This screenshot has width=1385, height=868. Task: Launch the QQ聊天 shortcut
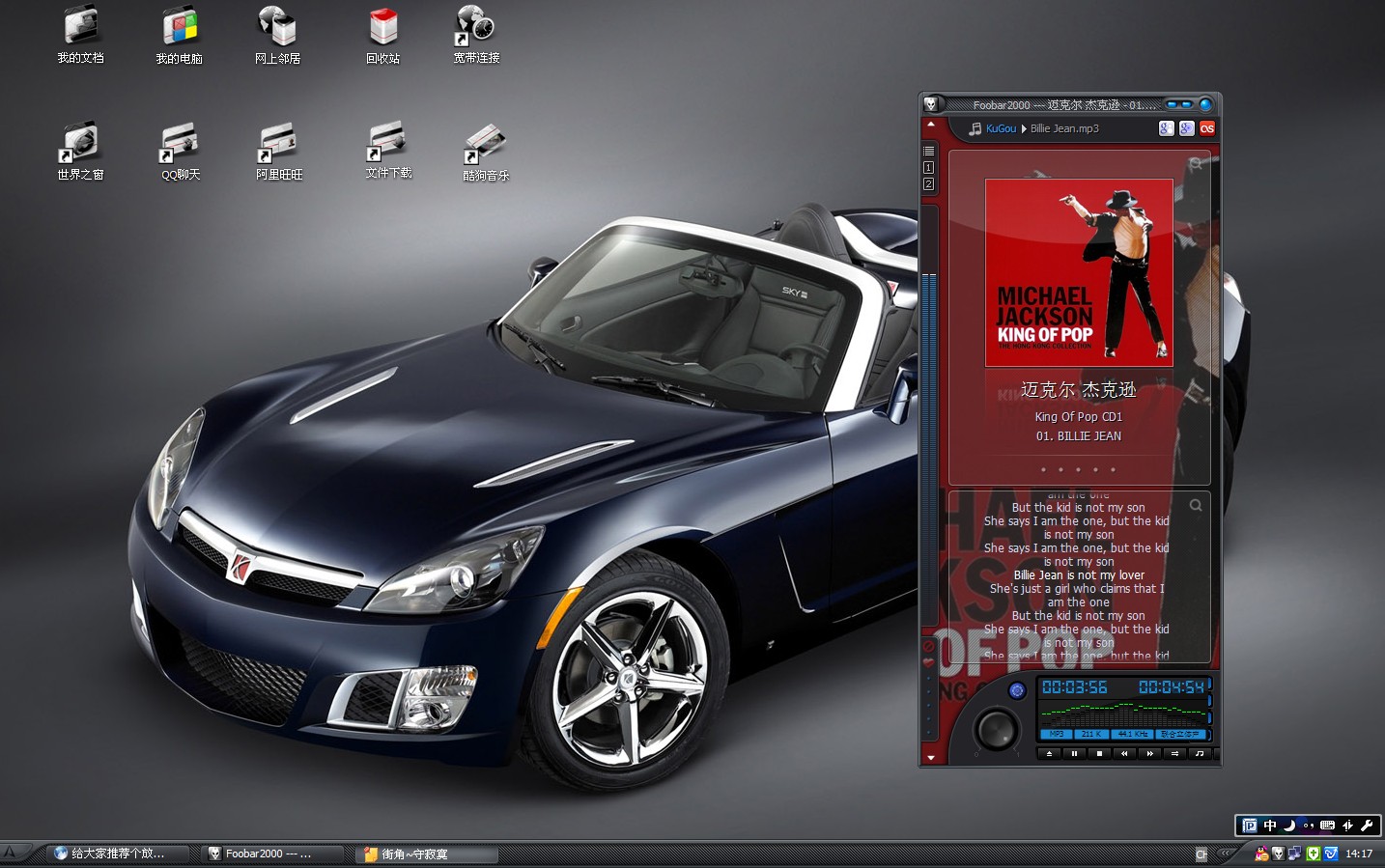pos(181,151)
